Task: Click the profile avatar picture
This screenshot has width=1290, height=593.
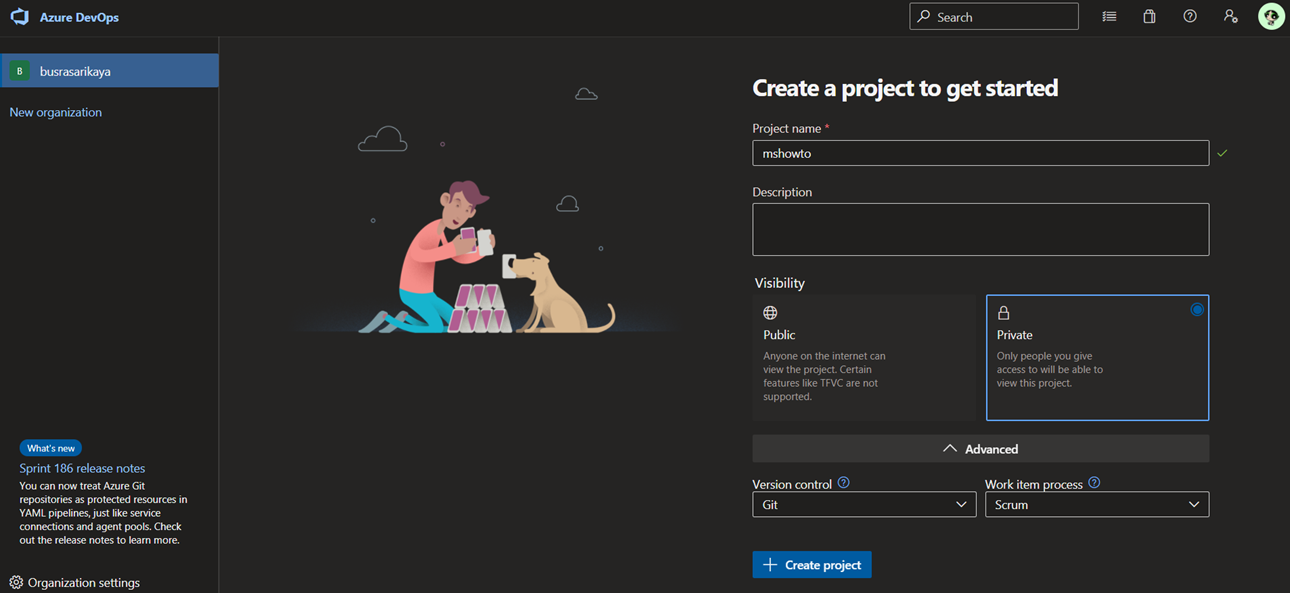Action: (x=1271, y=17)
